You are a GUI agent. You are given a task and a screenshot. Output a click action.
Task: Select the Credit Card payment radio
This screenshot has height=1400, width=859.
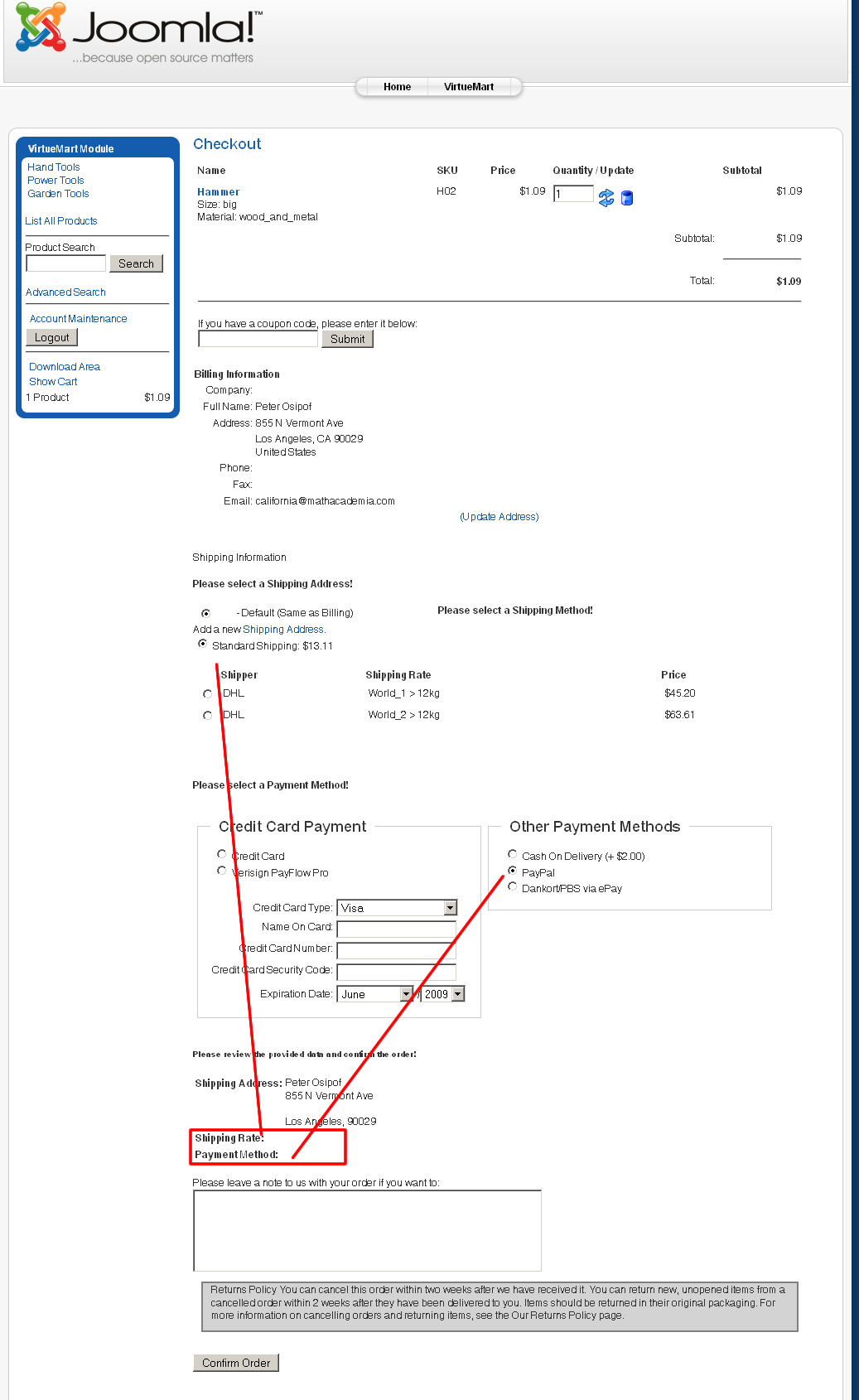221,854
